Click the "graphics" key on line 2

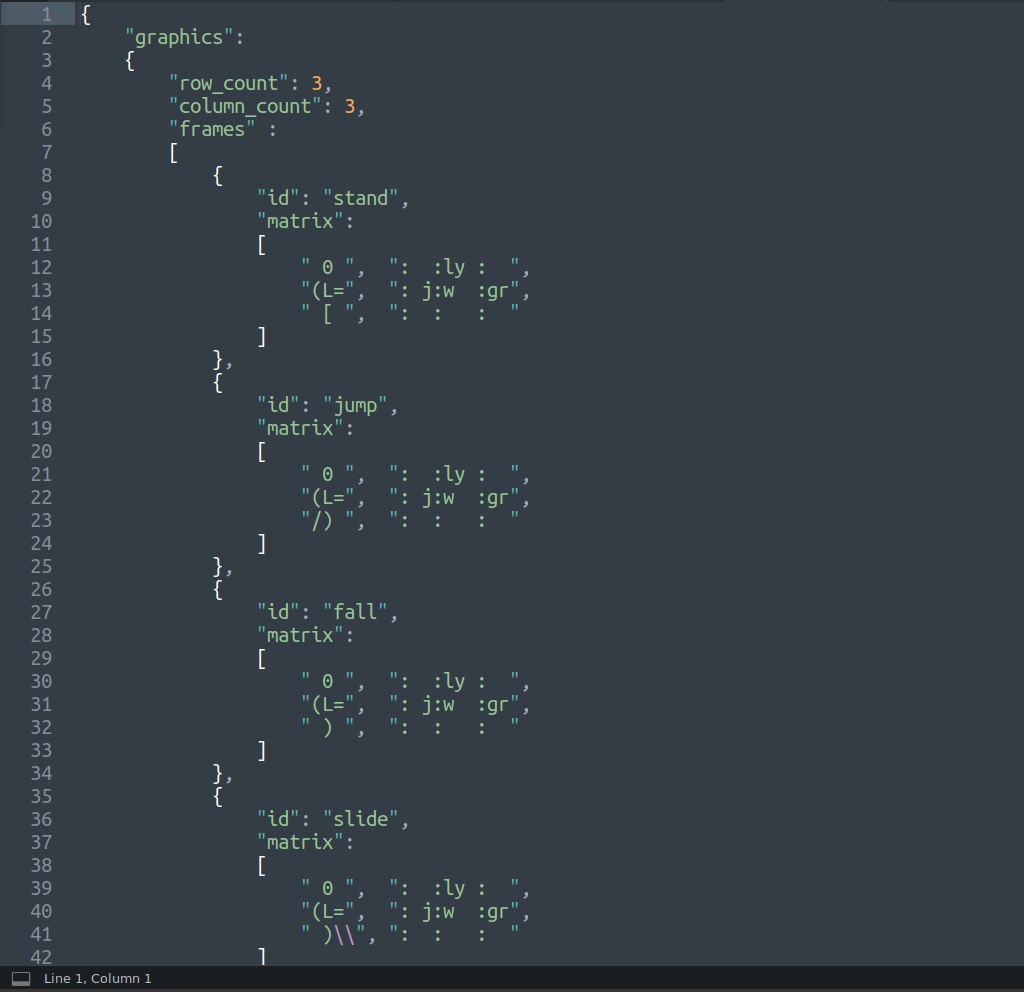coord(179,38)
